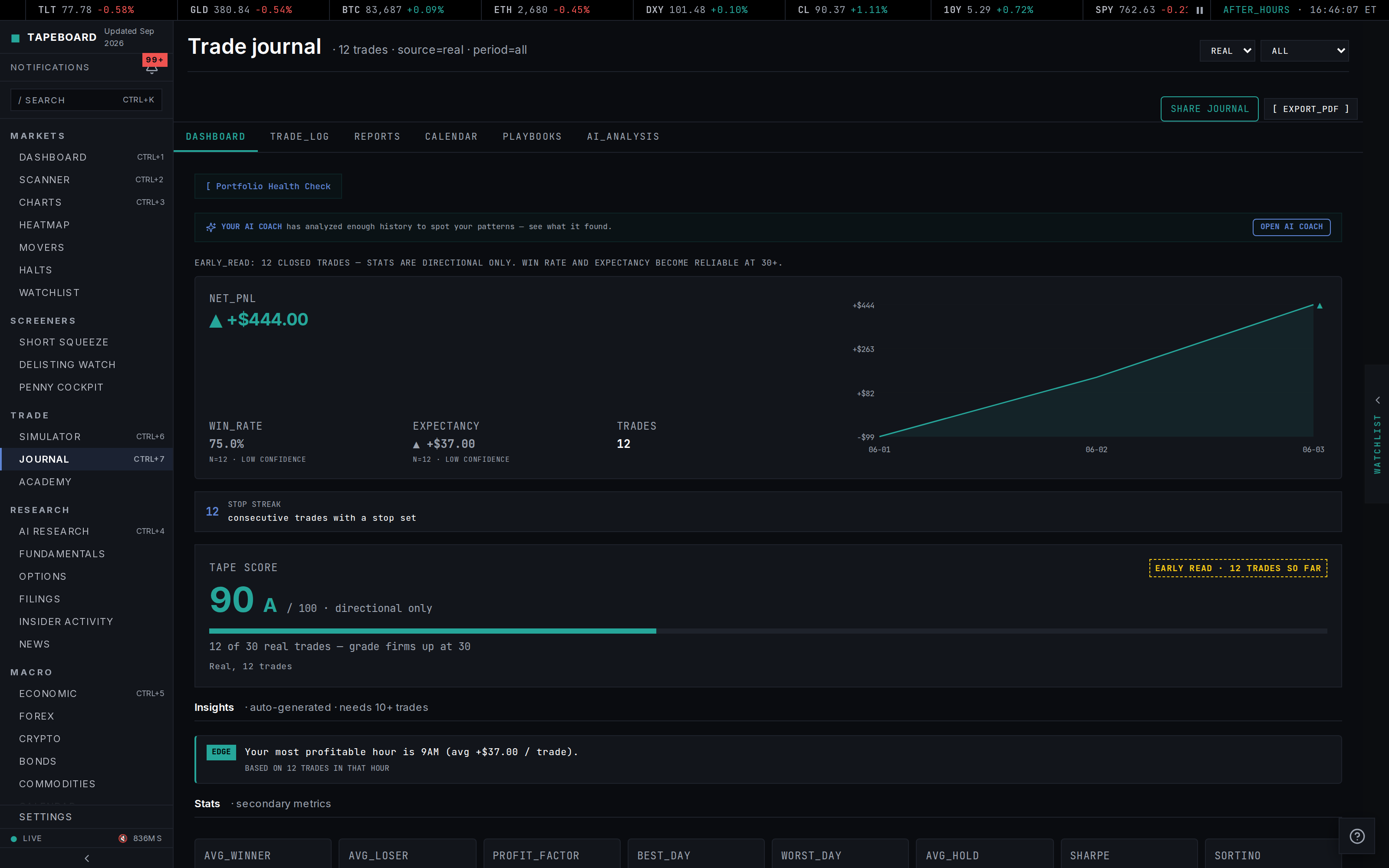Screen dimensions: 1389x868
Task: Open the CALENDAR tab
Action: (x=451, y=137)
